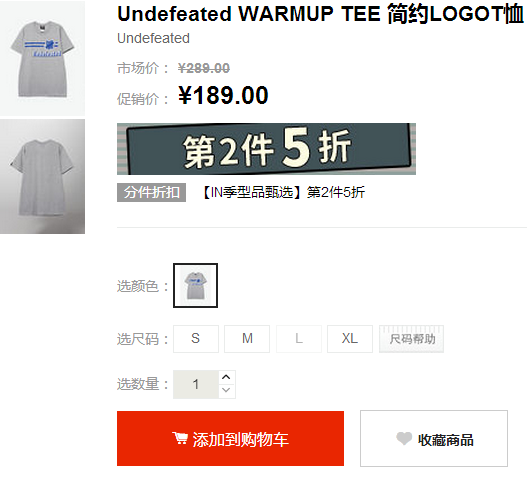View the front t-shirt thumbnail
527x480 pixels.
pos(42,58)
